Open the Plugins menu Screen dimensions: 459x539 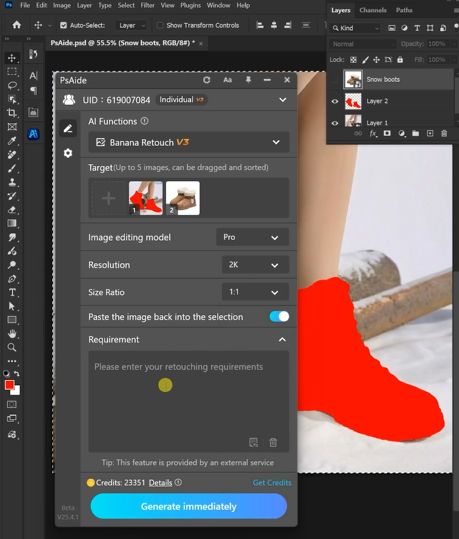coord(190,6)
